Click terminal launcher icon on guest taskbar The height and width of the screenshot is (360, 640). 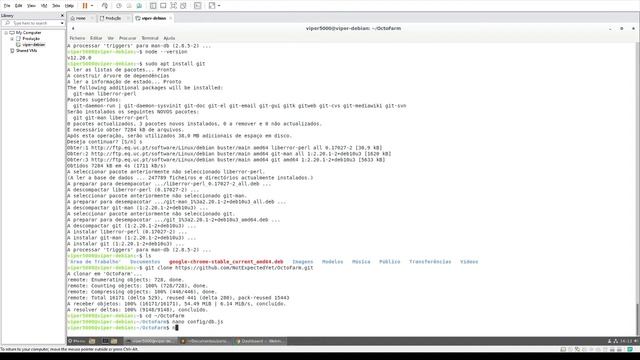pyautogui.click(x=105, y=341)
